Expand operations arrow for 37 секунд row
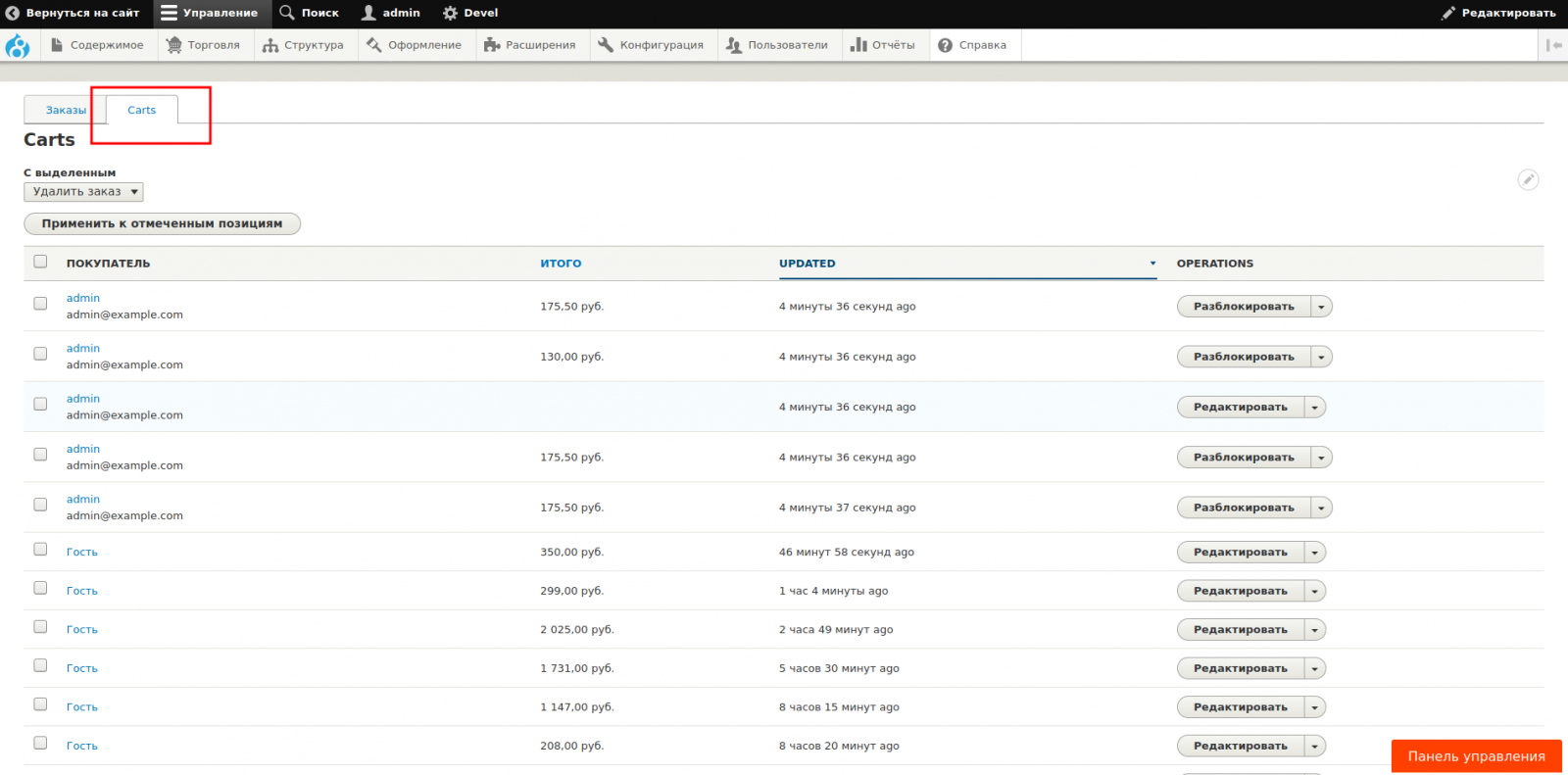 1321,508
